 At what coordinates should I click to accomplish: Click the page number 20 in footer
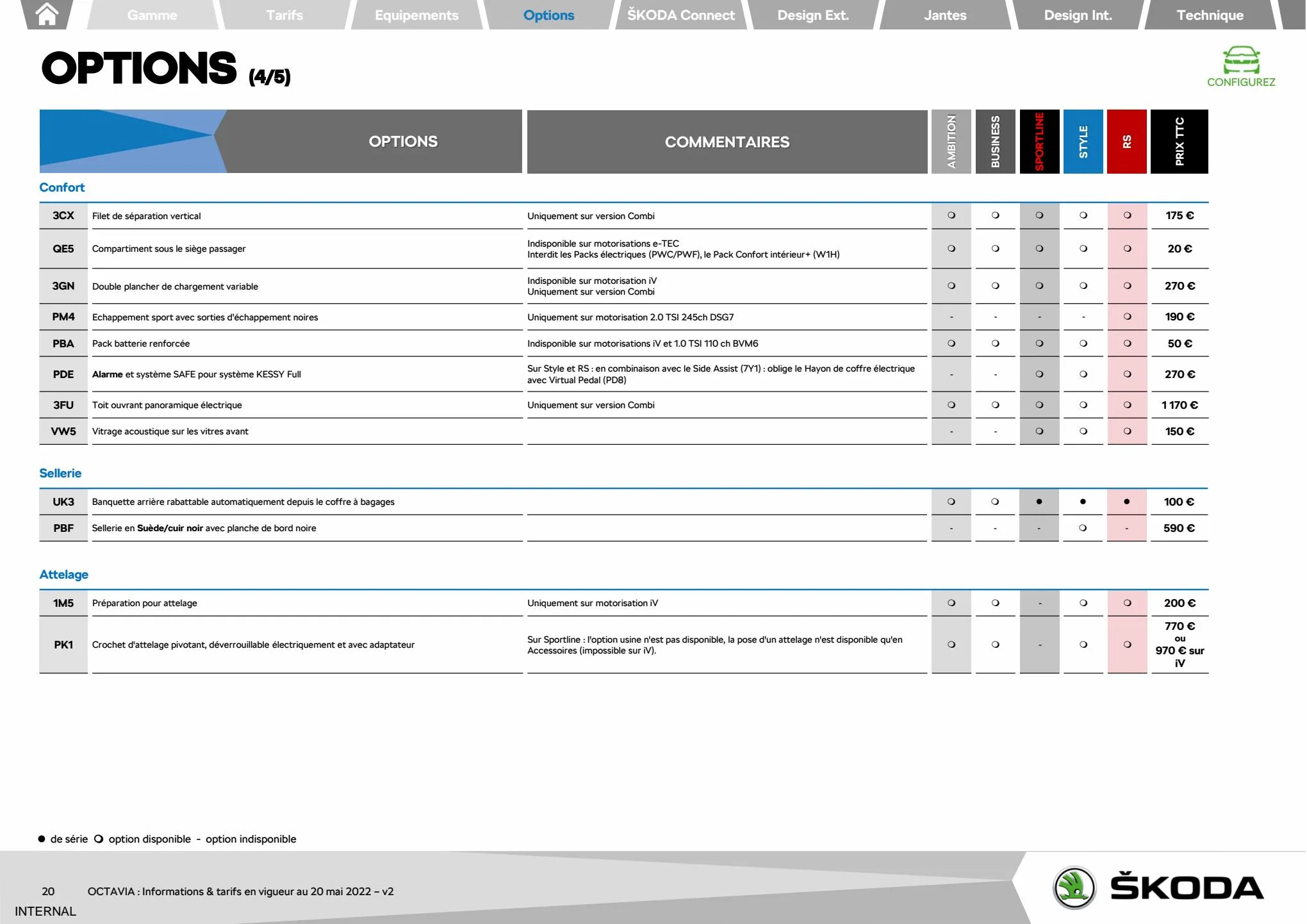[x=48, y=891]
